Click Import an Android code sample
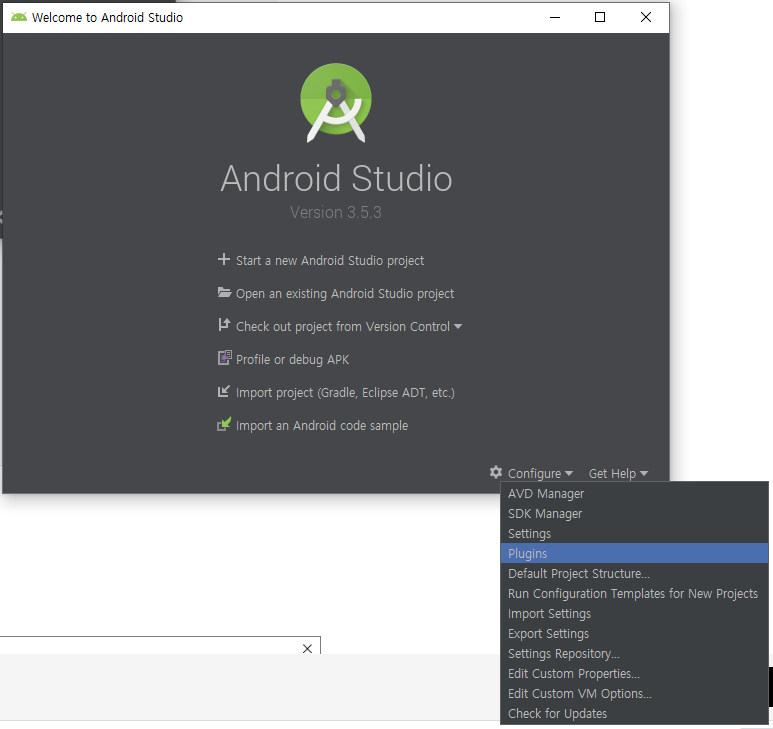 pyautogui.click(x=322, y=426)
